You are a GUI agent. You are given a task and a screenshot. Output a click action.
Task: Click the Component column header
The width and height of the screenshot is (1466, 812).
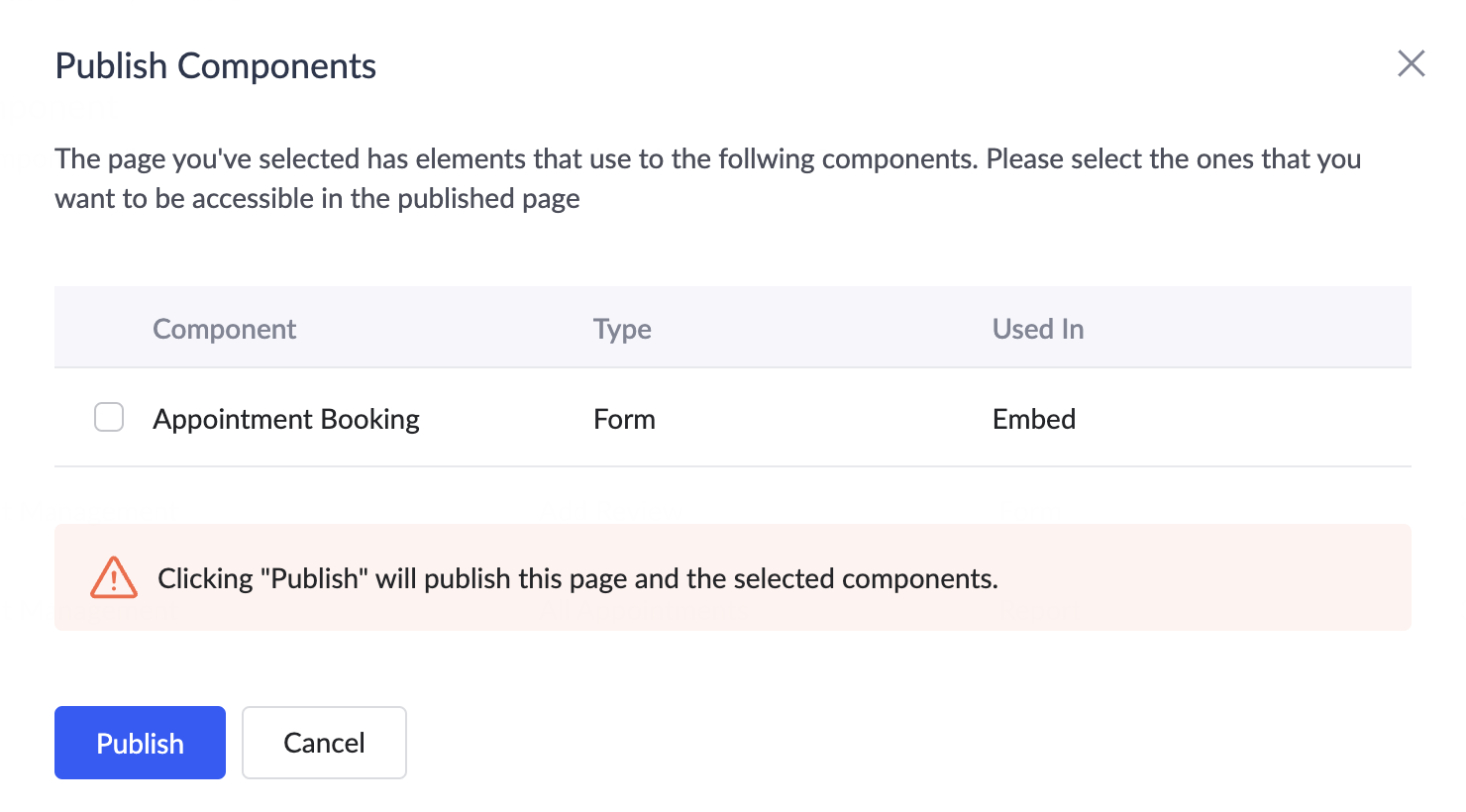pyautogui.click(x=224, y=329)
